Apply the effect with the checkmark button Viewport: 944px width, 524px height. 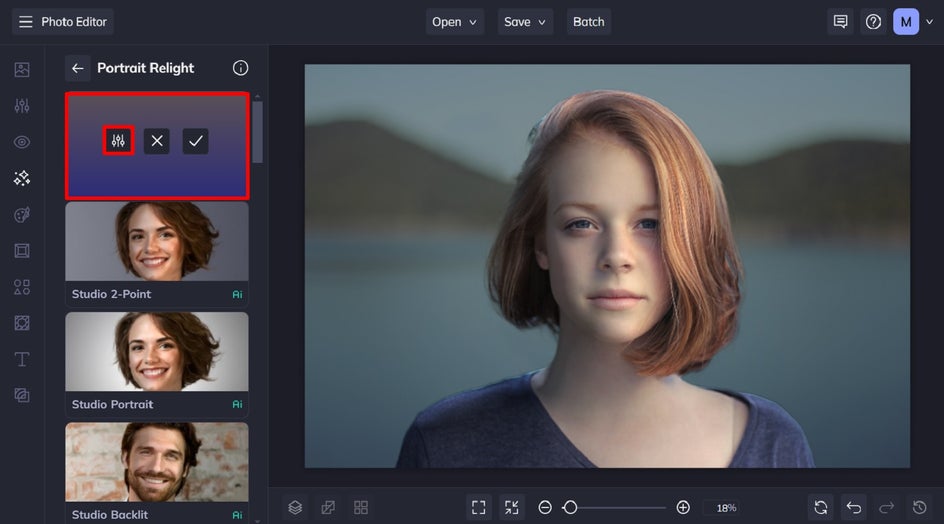coord(195,141)
